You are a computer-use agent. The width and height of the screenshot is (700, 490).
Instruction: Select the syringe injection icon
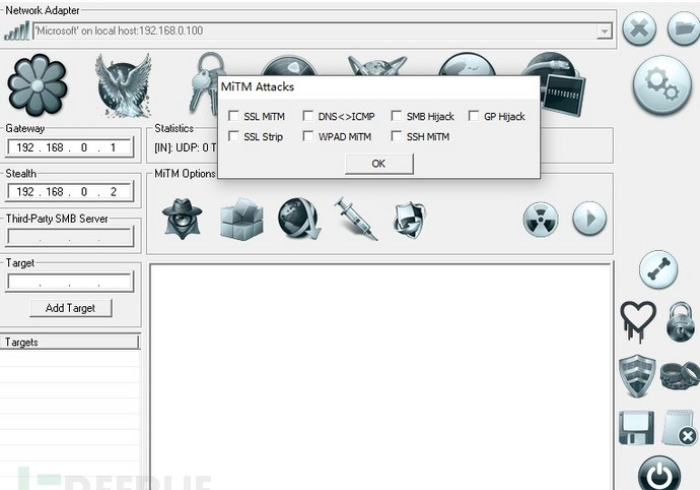[x=355, y=218]
